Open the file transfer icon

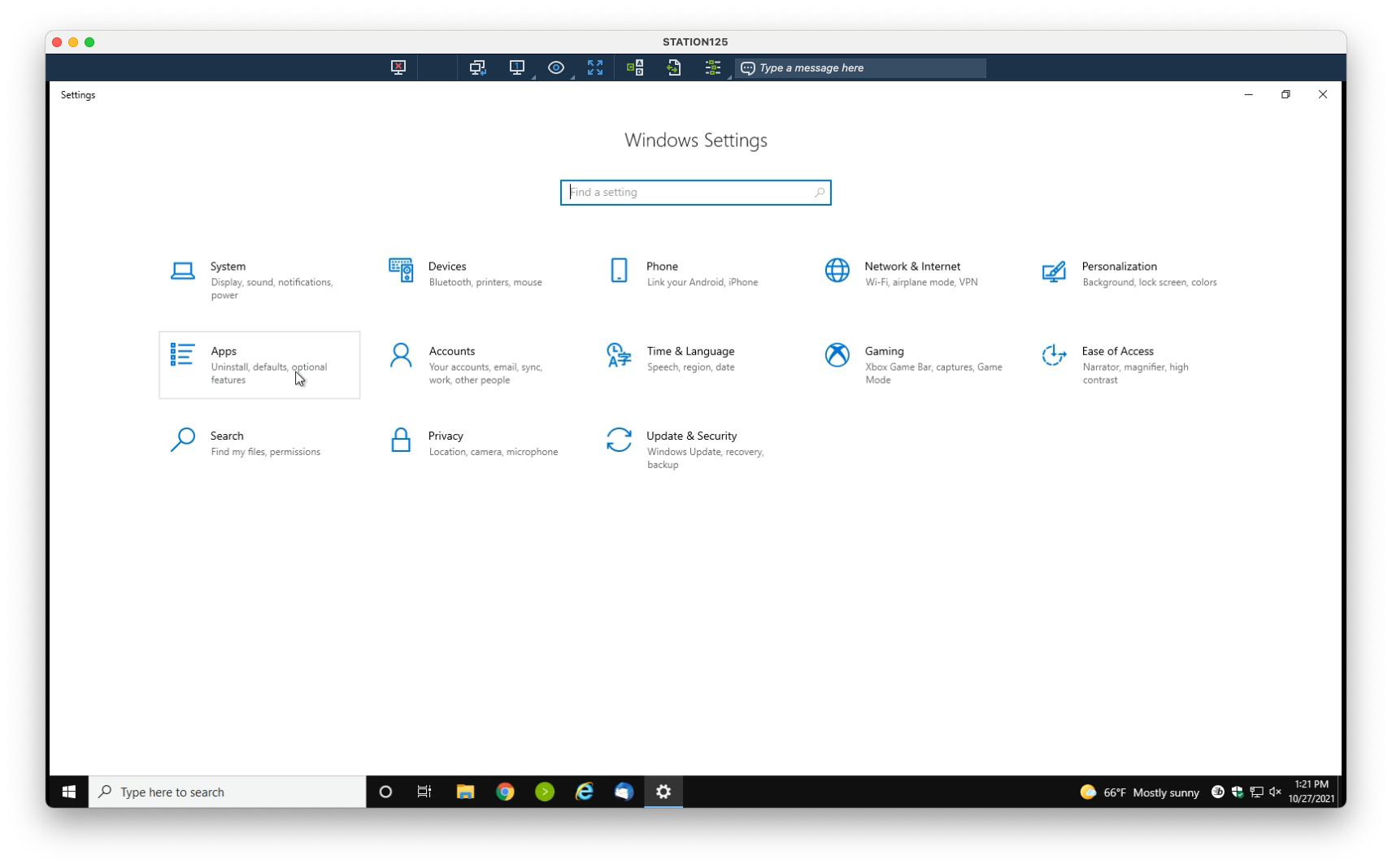pyautogui.click(x=674, y=67)
